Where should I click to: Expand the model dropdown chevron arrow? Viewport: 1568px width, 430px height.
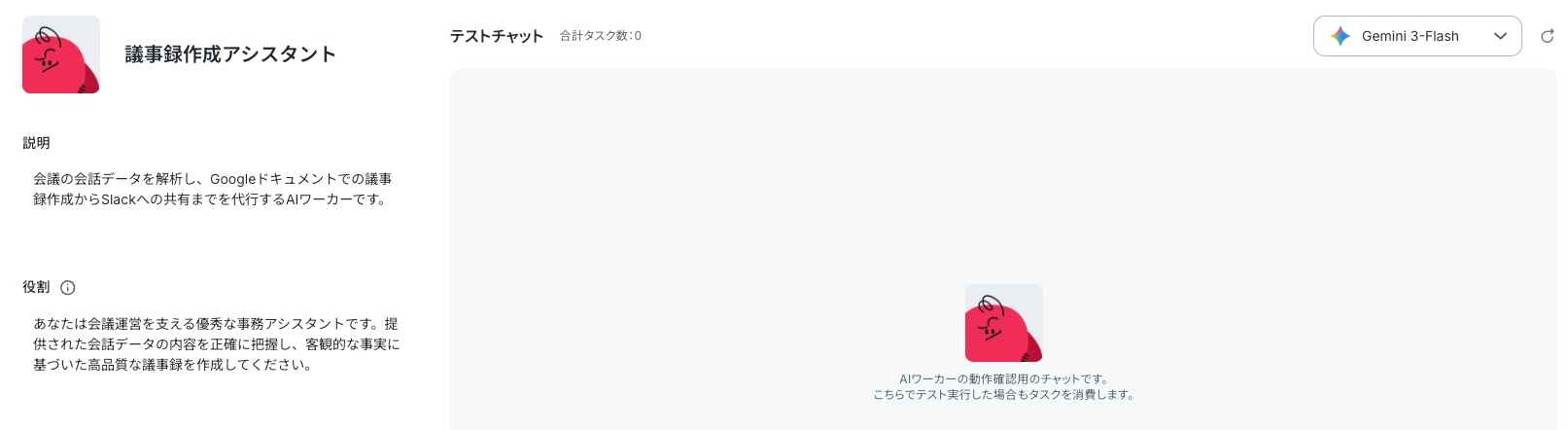point(1500,36)
